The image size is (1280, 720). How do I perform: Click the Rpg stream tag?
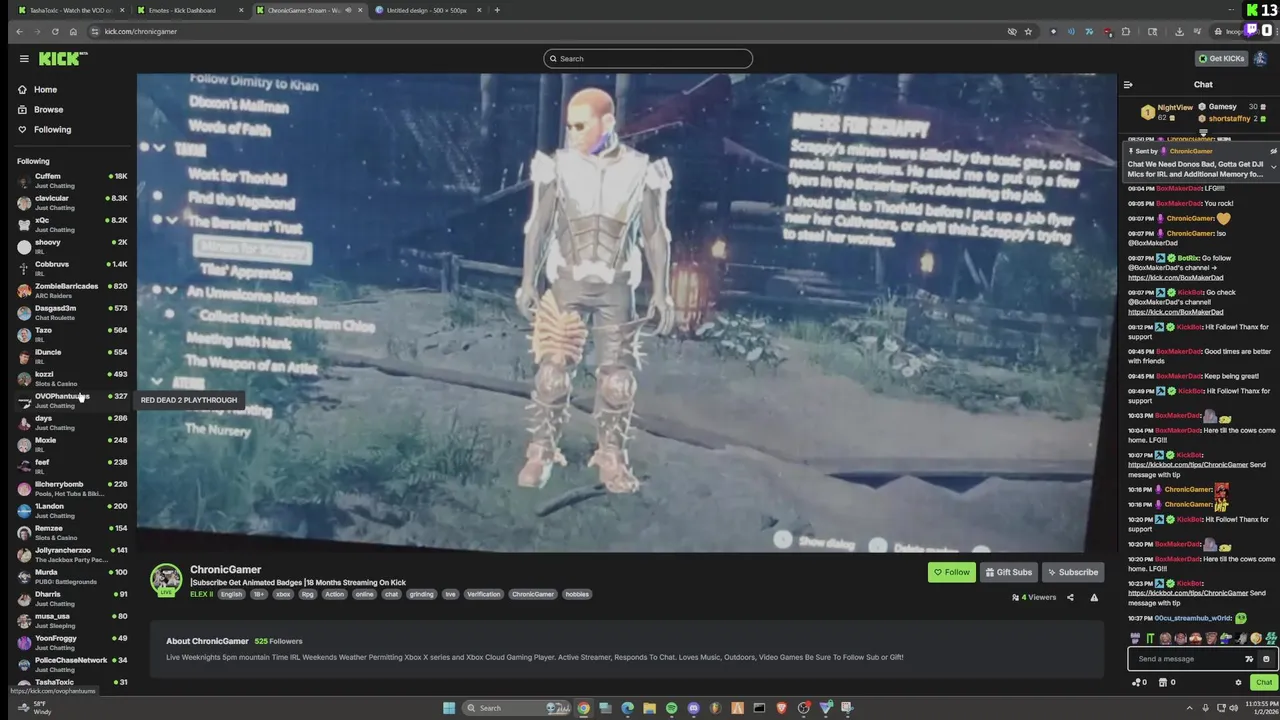307,594
